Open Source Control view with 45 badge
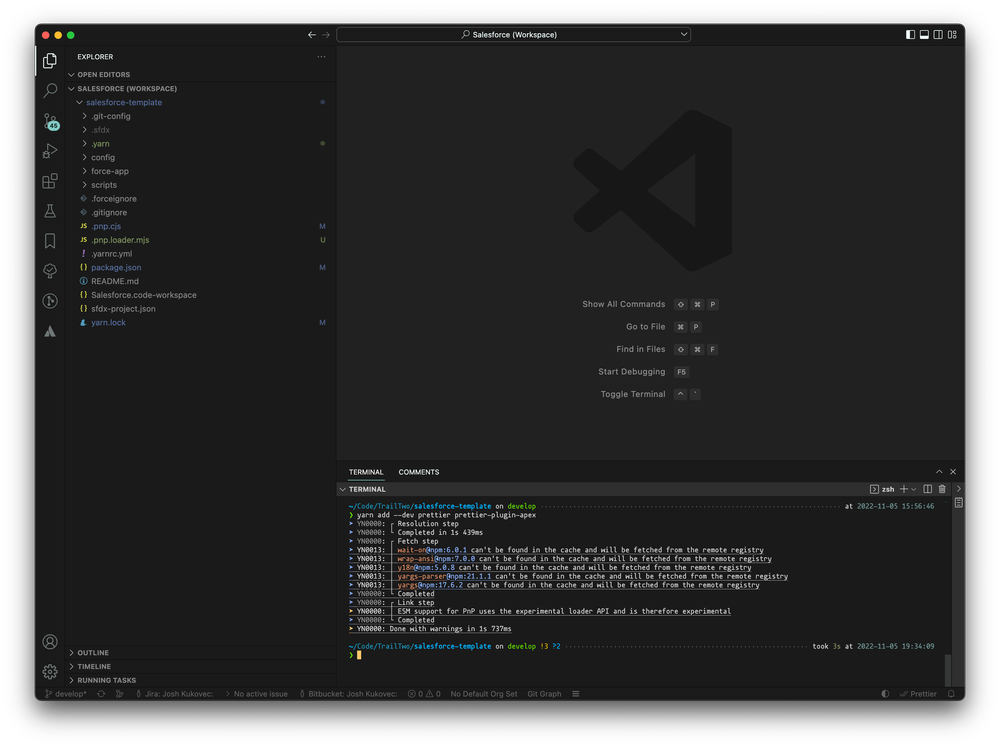1000x747 pixels. [x=50, y=121]
